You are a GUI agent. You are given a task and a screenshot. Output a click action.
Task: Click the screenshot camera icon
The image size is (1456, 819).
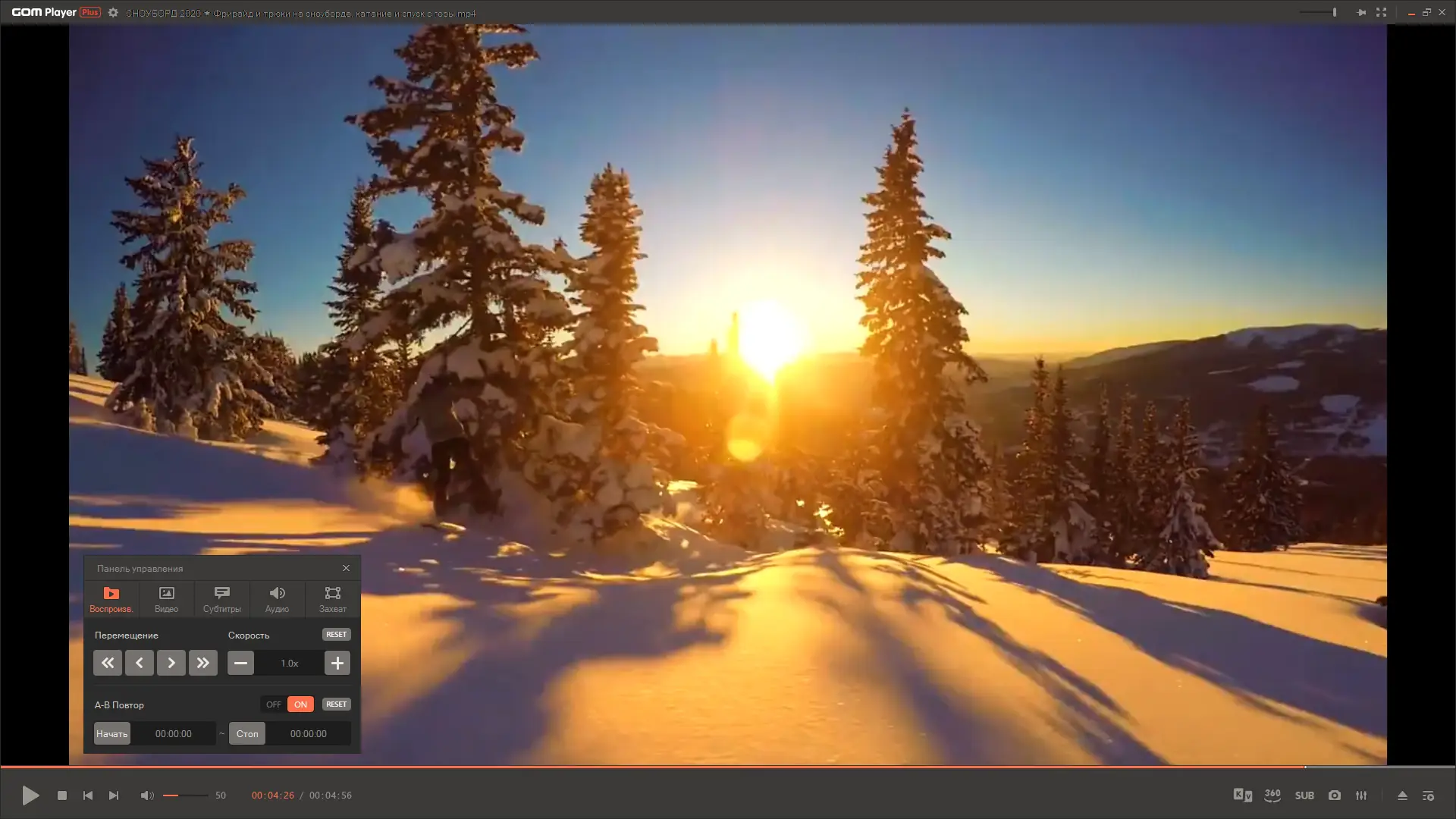click(1335, 795)
